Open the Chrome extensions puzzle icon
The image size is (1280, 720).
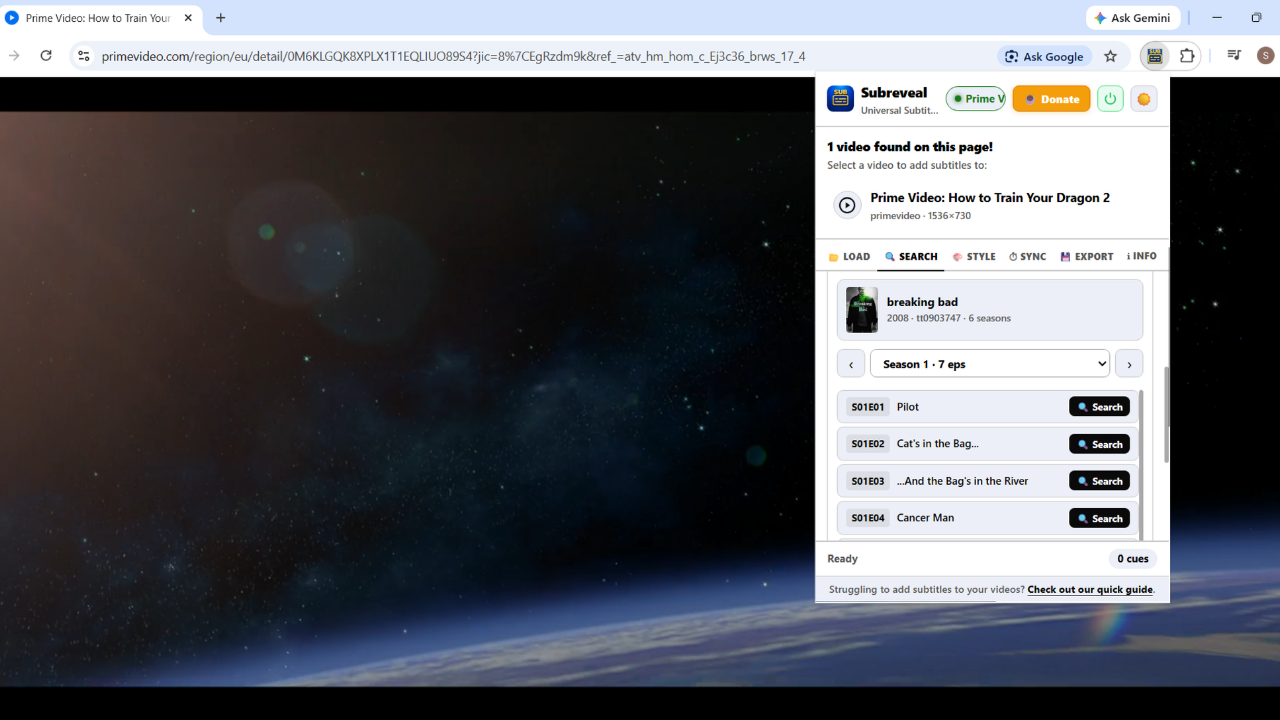(x=1187, y=56)
